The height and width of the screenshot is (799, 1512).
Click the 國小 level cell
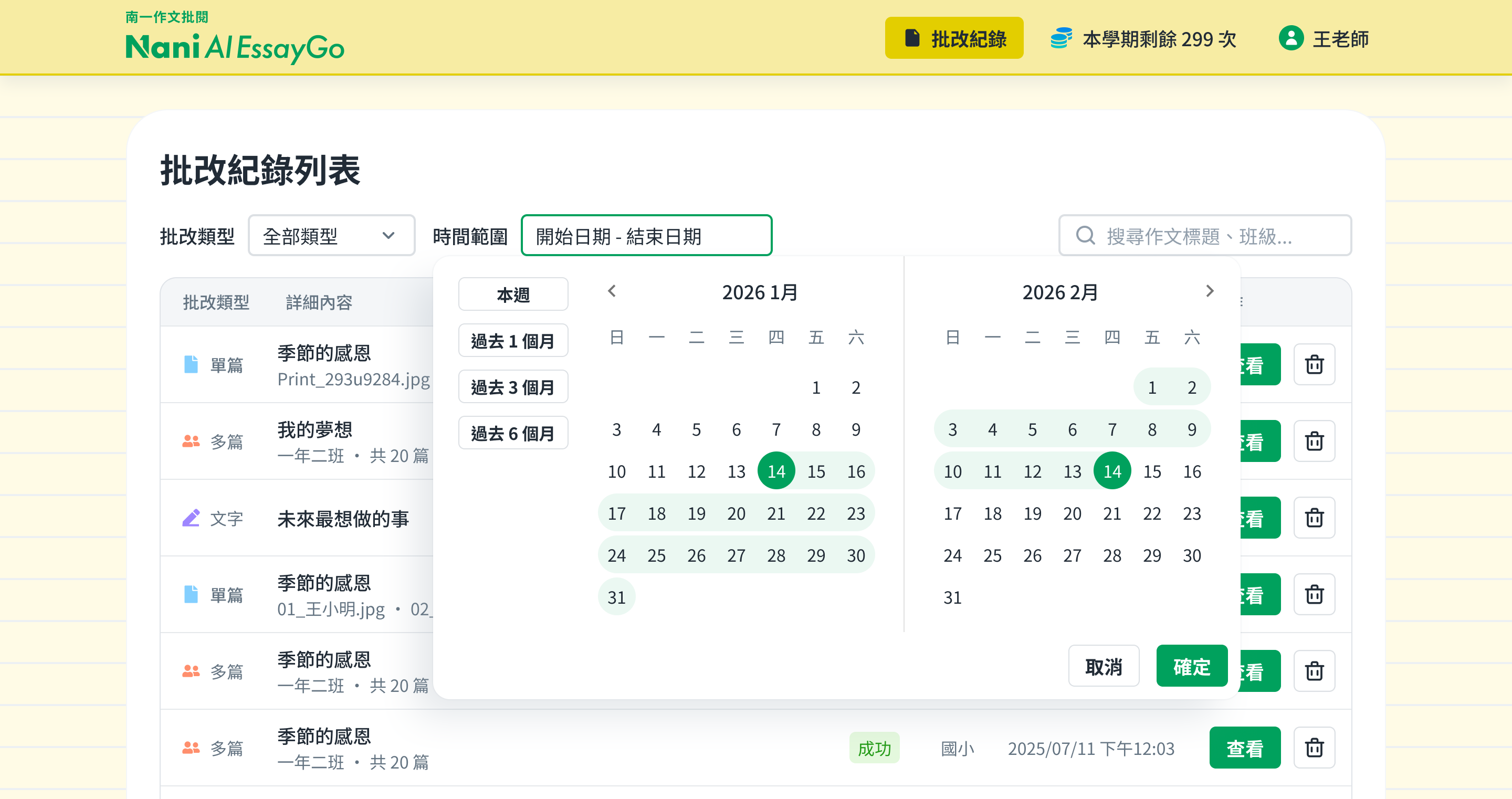click(x=957, y=748)
